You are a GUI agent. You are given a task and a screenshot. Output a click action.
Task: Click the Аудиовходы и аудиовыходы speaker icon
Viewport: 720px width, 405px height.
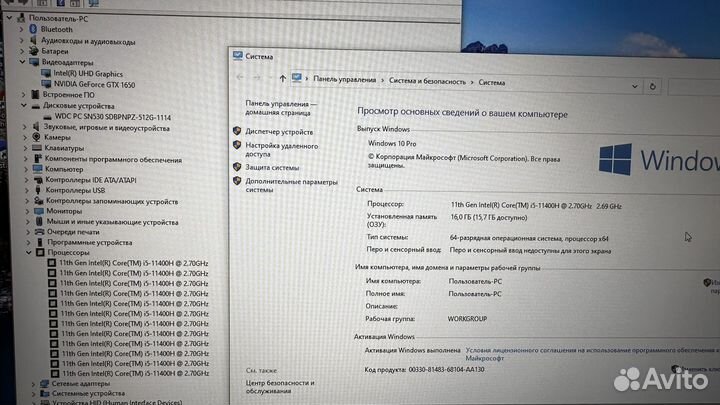[33, 40]
